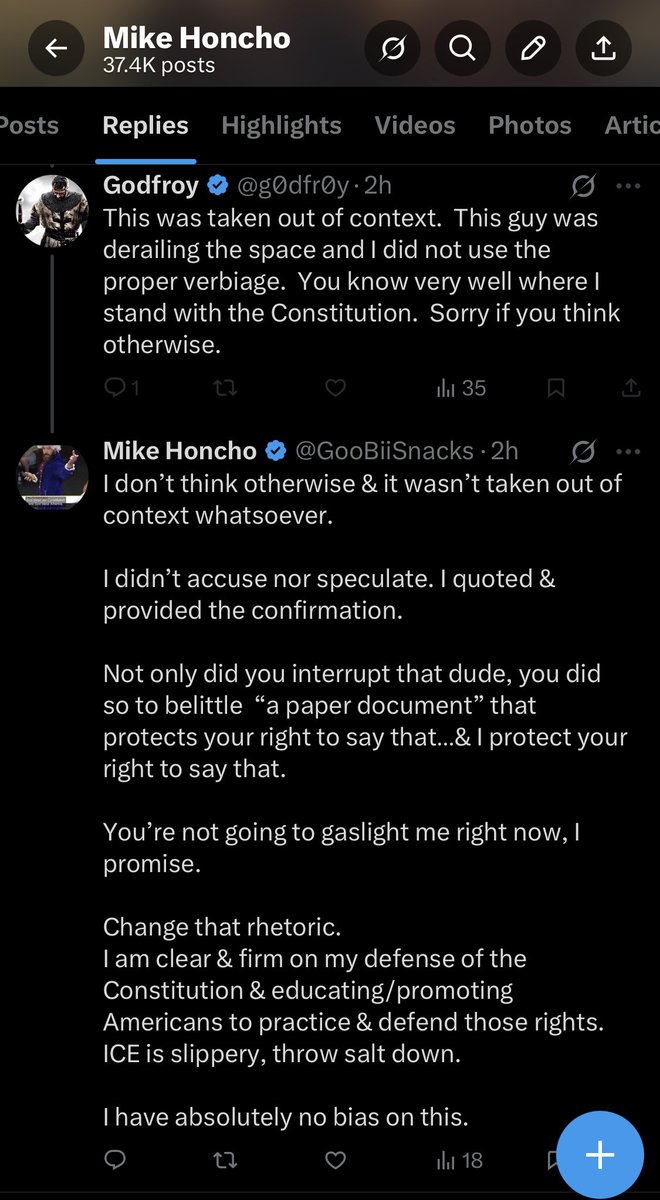Open the Grok icon in header
The width and height of the screenshot is (660, 1200).
393,49
